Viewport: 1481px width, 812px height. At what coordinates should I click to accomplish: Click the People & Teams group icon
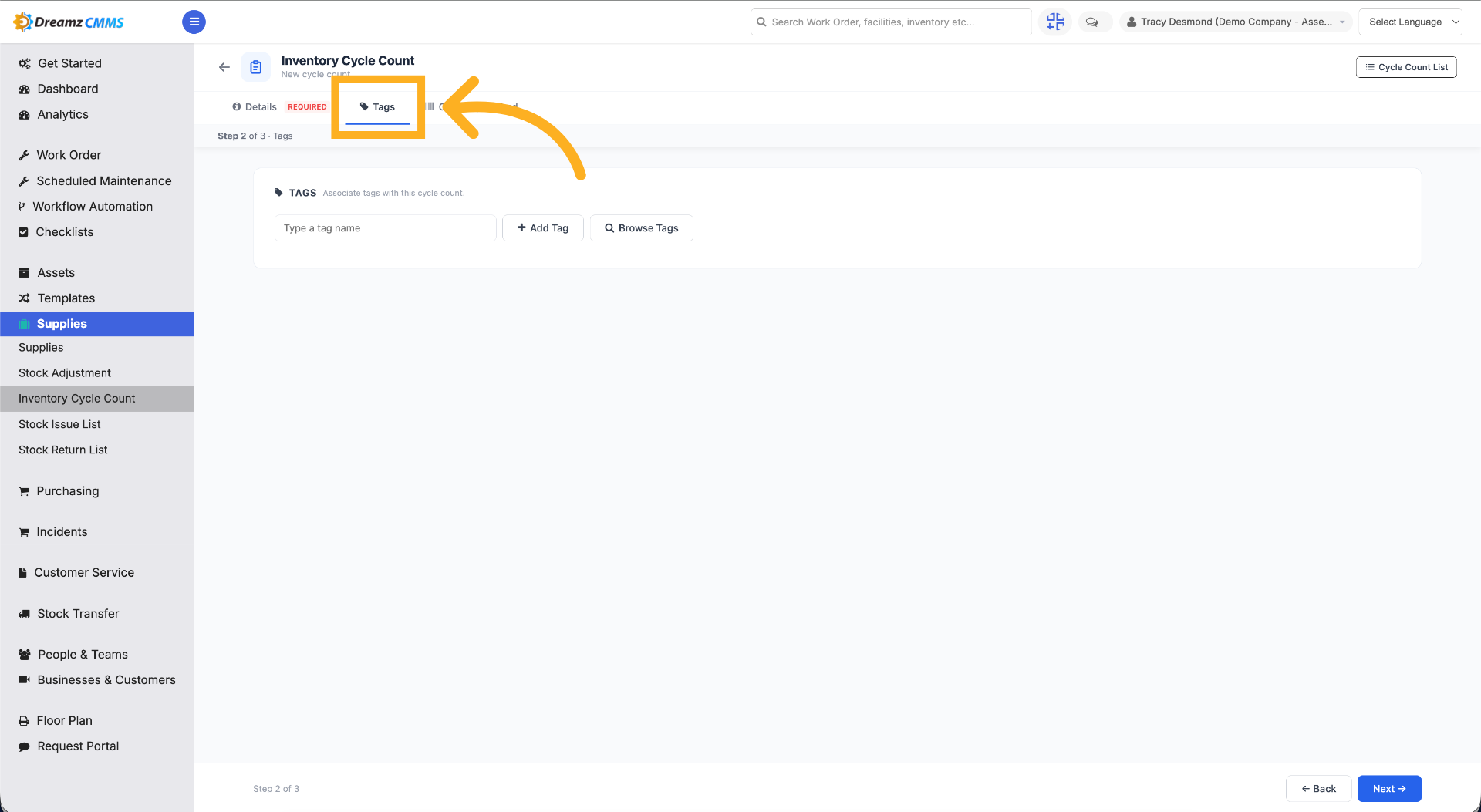[25, 655]
